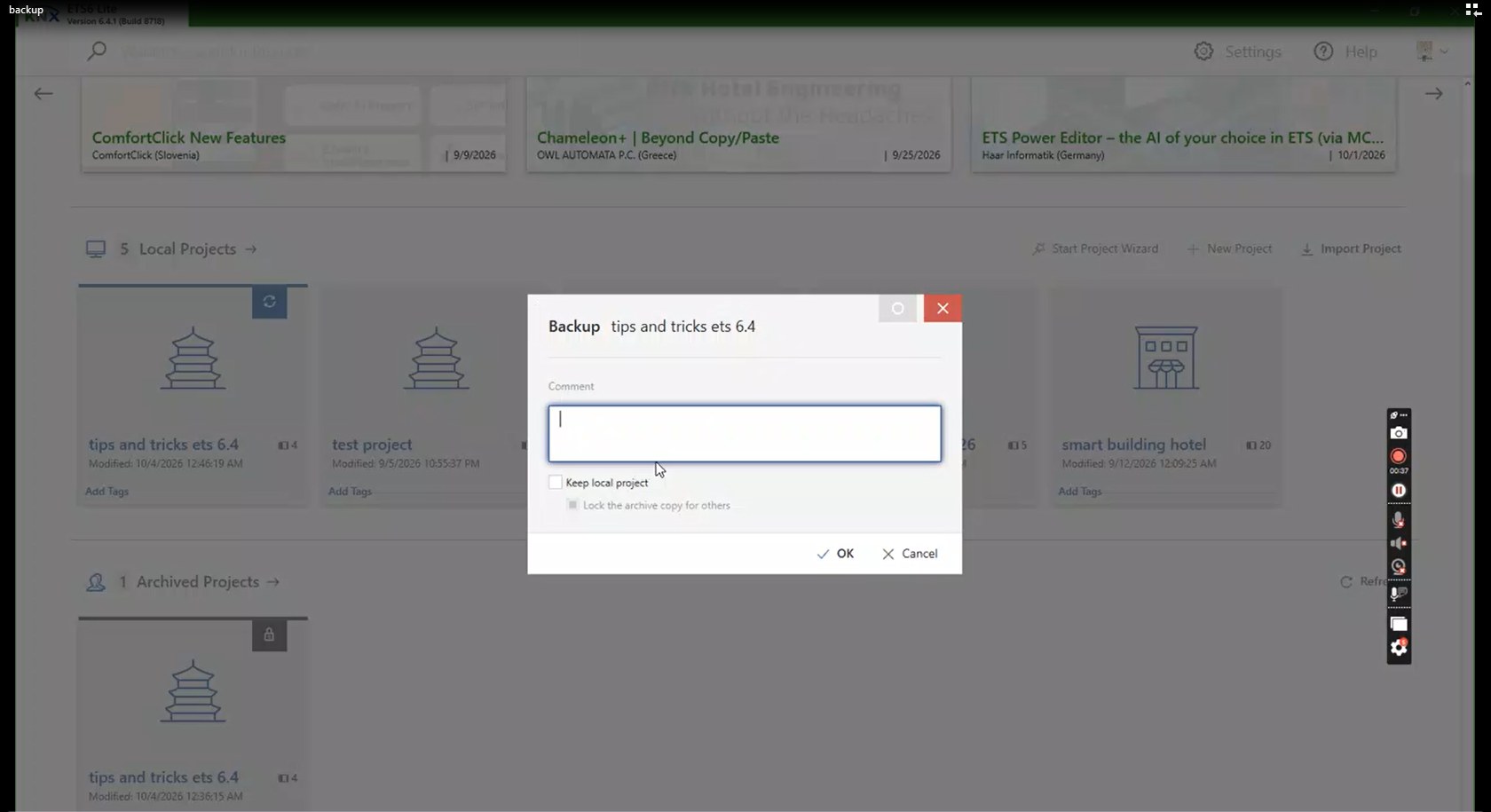Toggle the recorder system audio speaker icon

(1399, 543)
